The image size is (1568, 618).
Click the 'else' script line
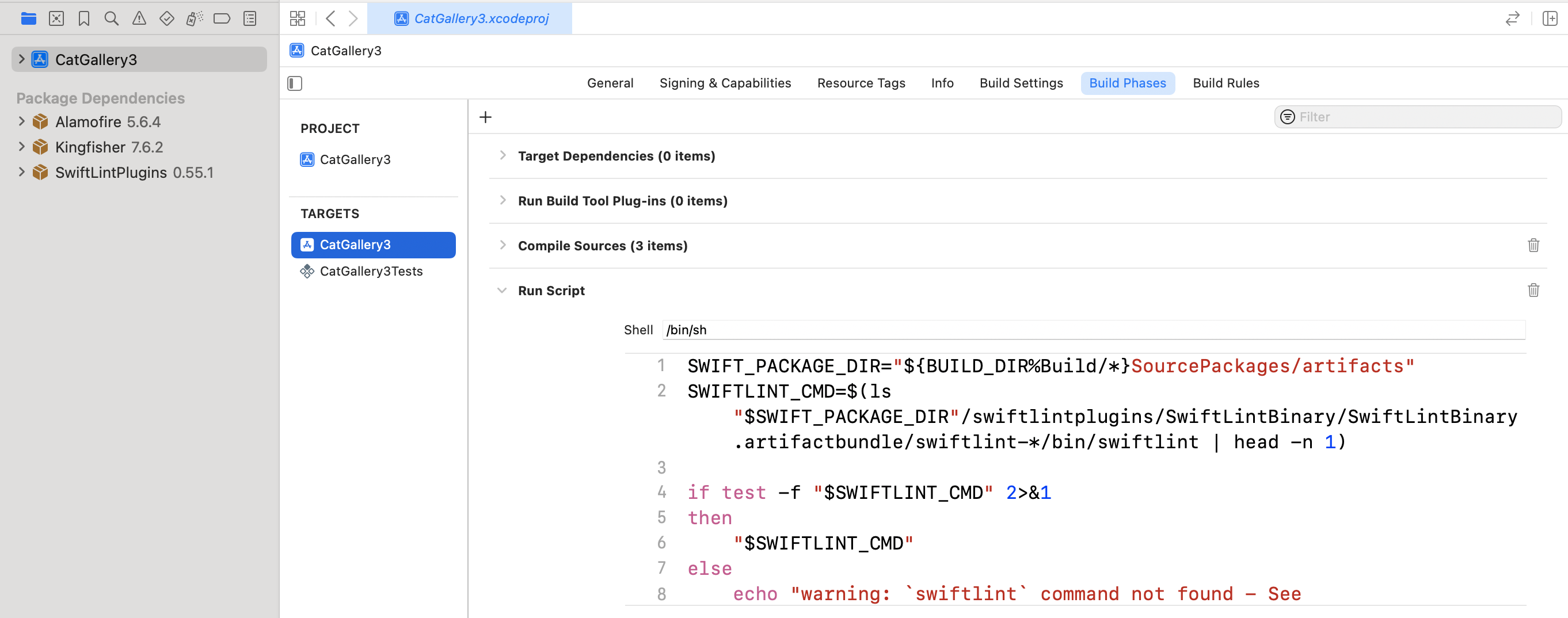[710, 569]
